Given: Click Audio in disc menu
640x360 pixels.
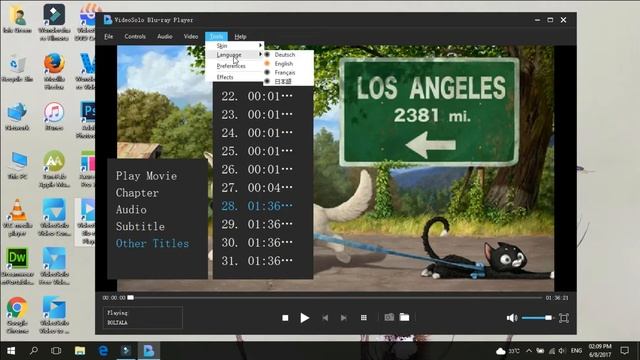Looking at the screenshot, I should (131, 210).
